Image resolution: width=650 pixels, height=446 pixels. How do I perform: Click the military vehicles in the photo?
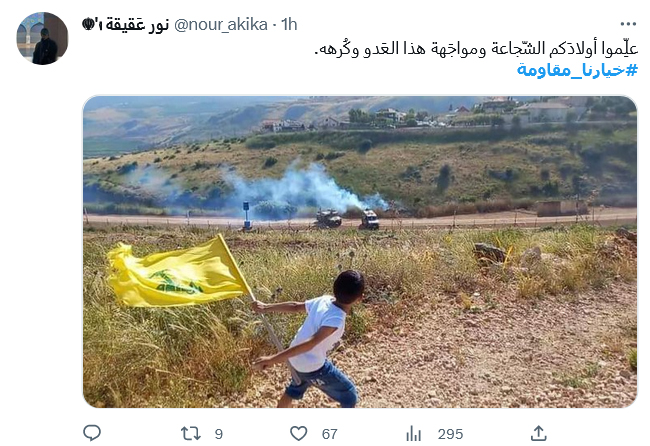click(x=347, y=219)
